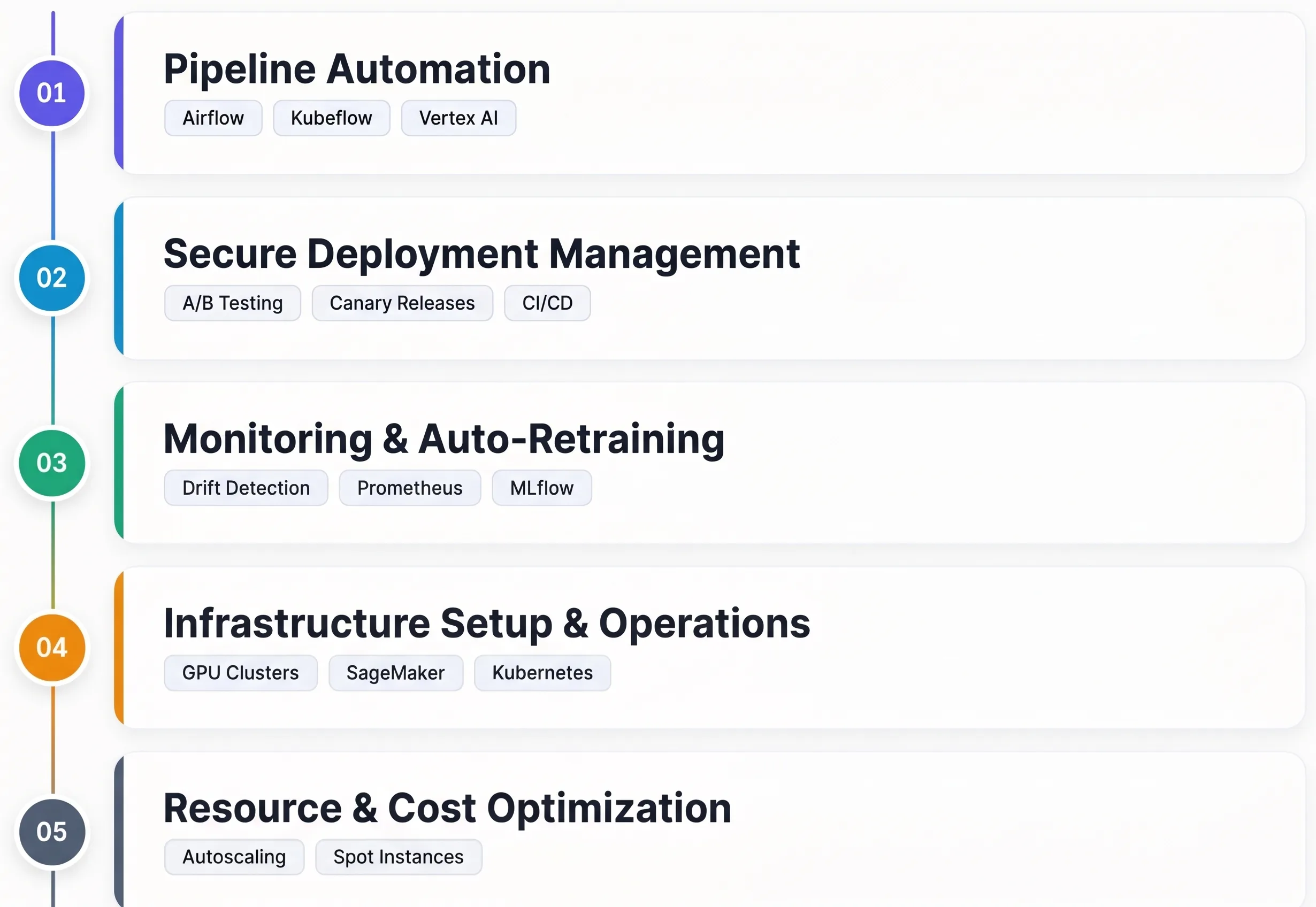The height and width of the screenshot is (907, 1316).
Task: Click the Autoscaling tag
Action: point(234,857)
